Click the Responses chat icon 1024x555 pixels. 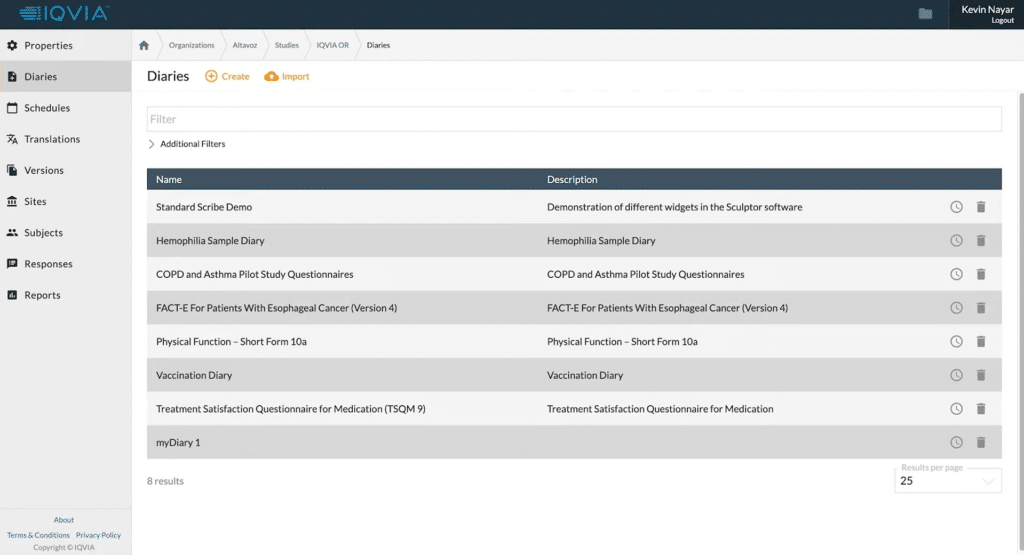pos(12,264)
